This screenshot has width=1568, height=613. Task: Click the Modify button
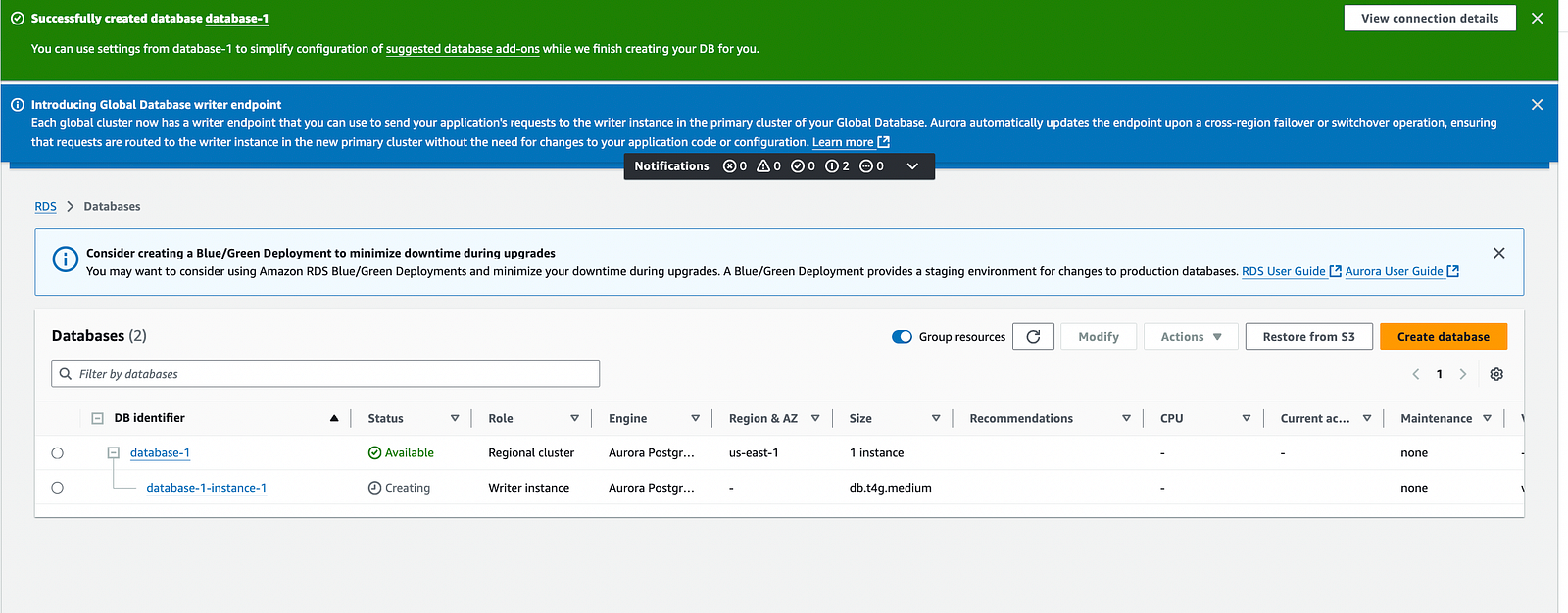1098,337
